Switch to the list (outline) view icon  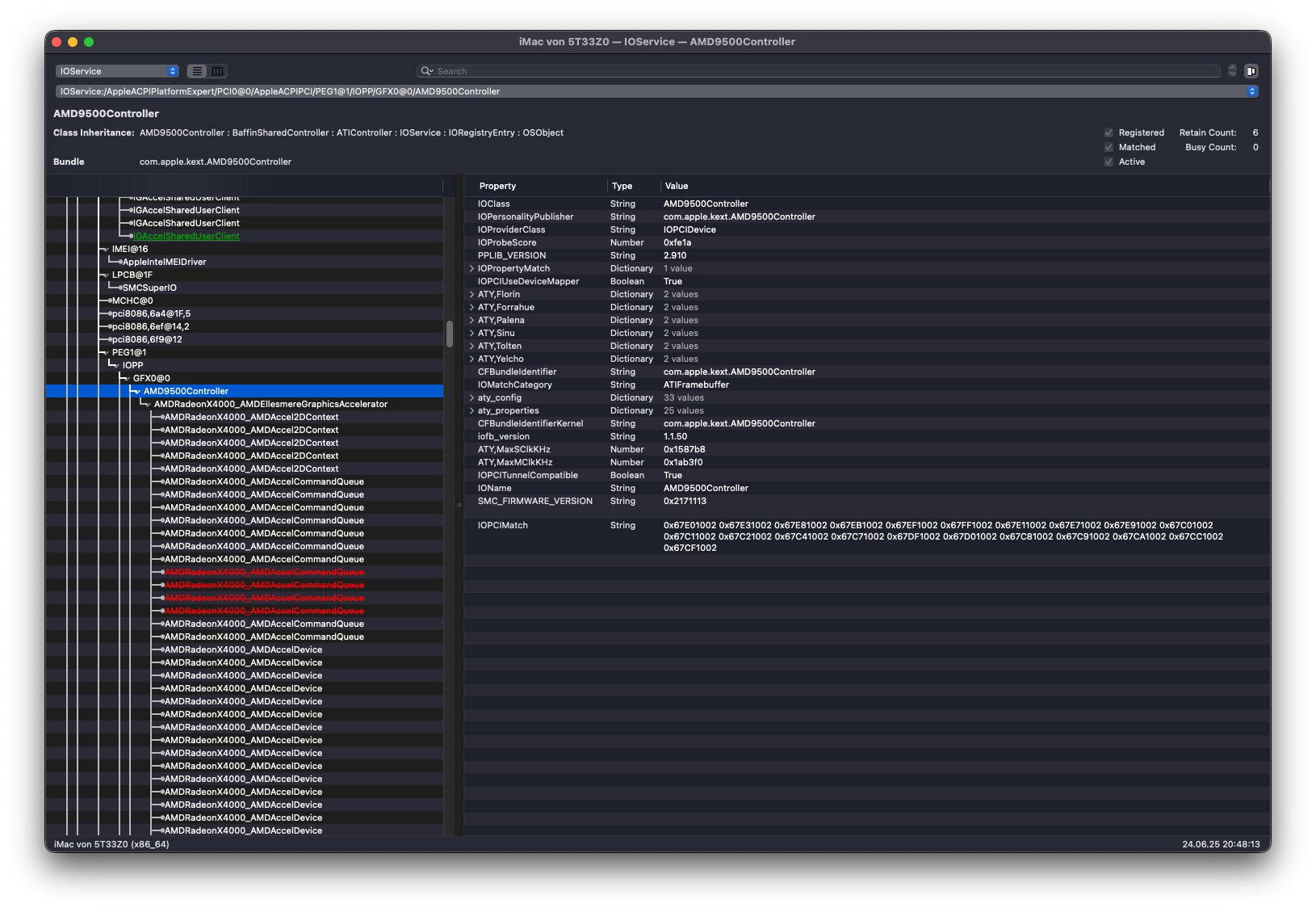[x=197, y=71]
